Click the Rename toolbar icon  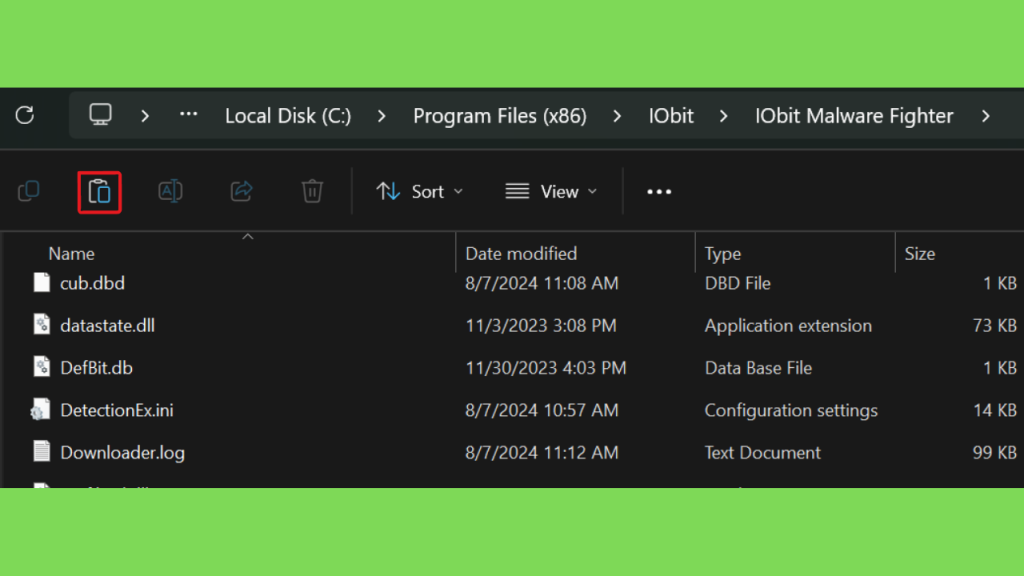[x=170, y=191]
